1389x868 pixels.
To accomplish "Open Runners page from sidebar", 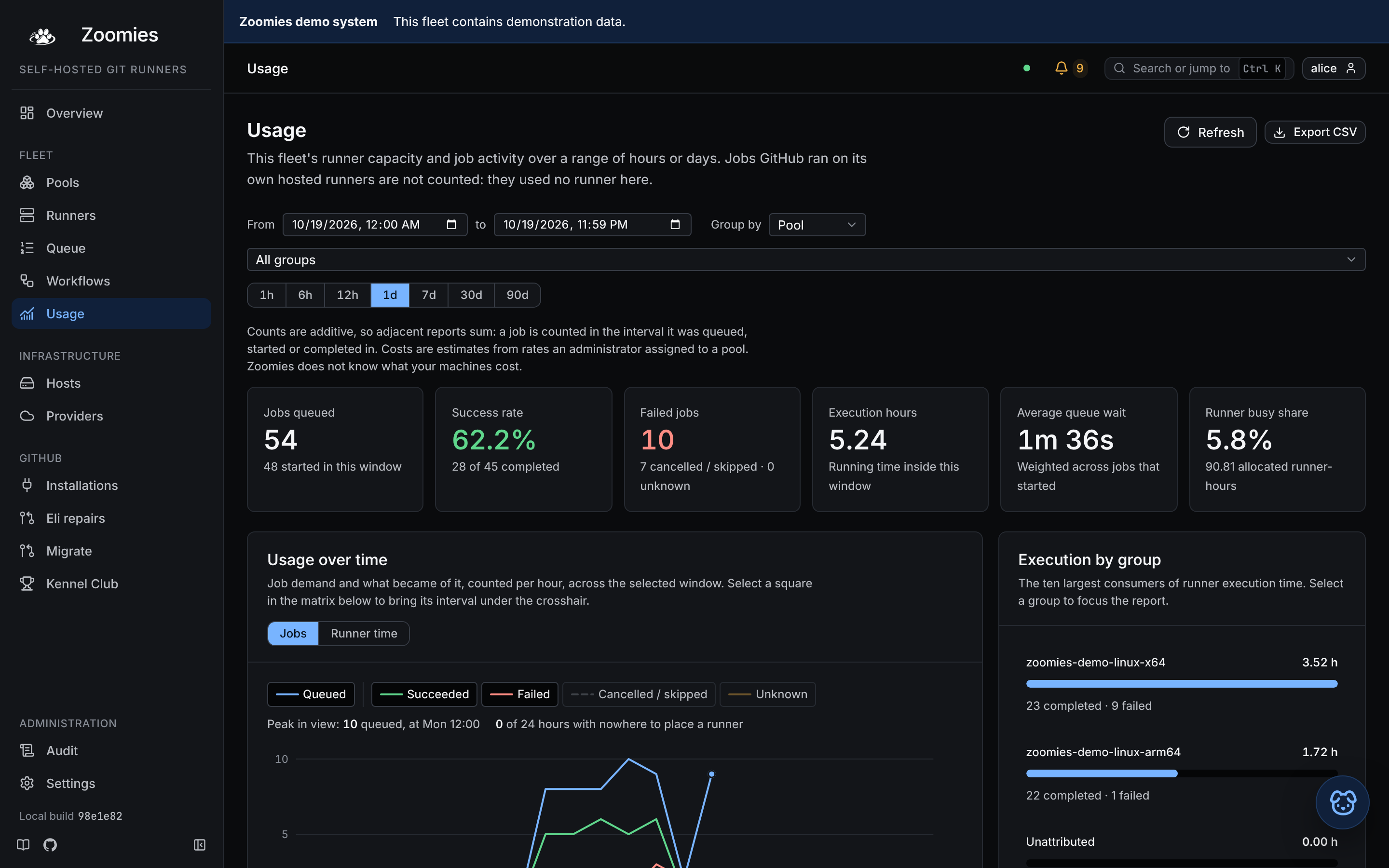I will (x=111, y=215).
